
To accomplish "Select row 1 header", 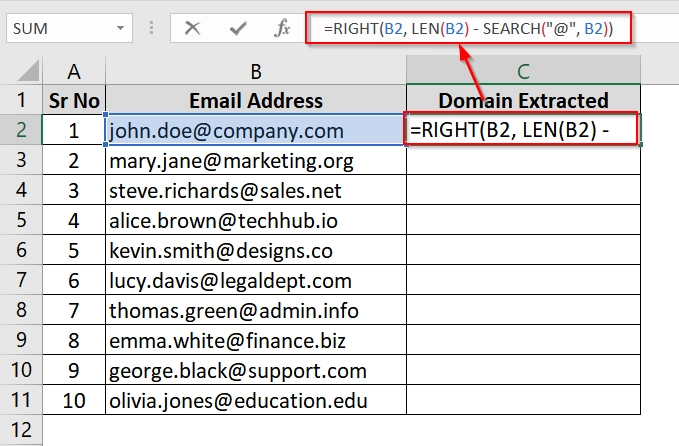I will click(21, 100).
